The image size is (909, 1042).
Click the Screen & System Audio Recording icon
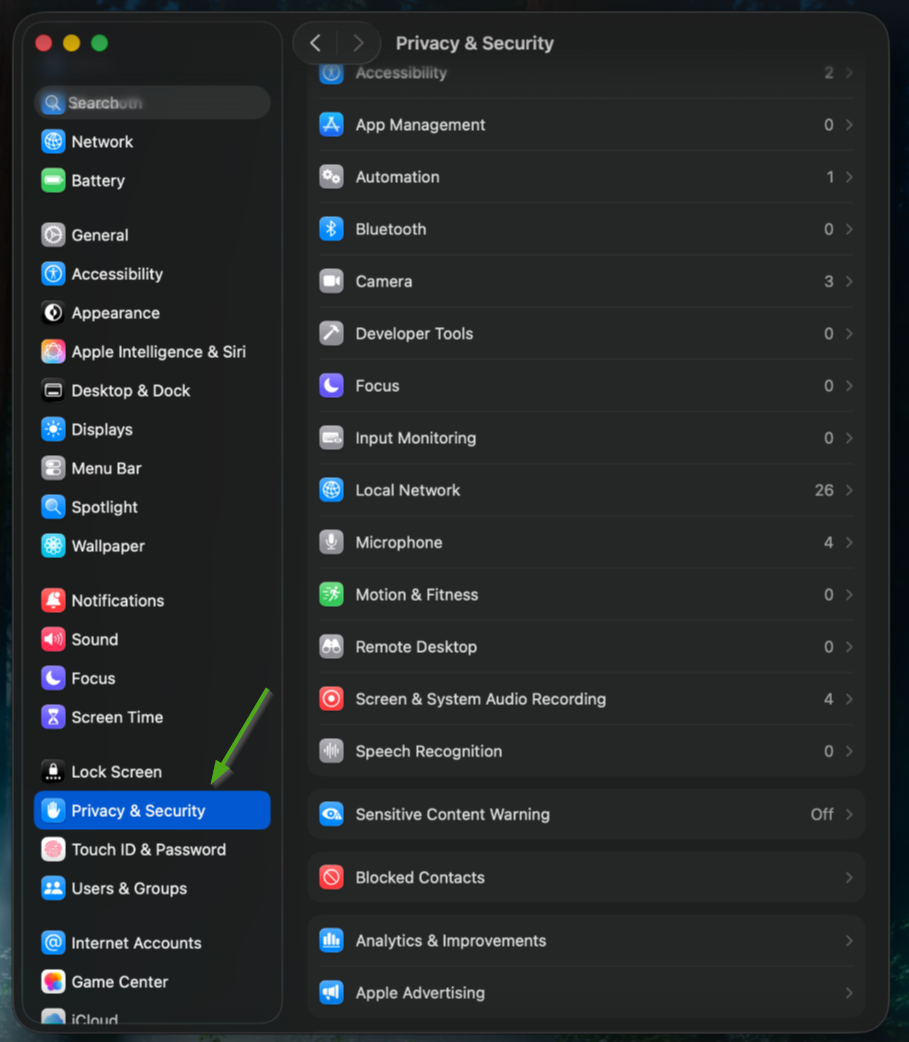331,699
